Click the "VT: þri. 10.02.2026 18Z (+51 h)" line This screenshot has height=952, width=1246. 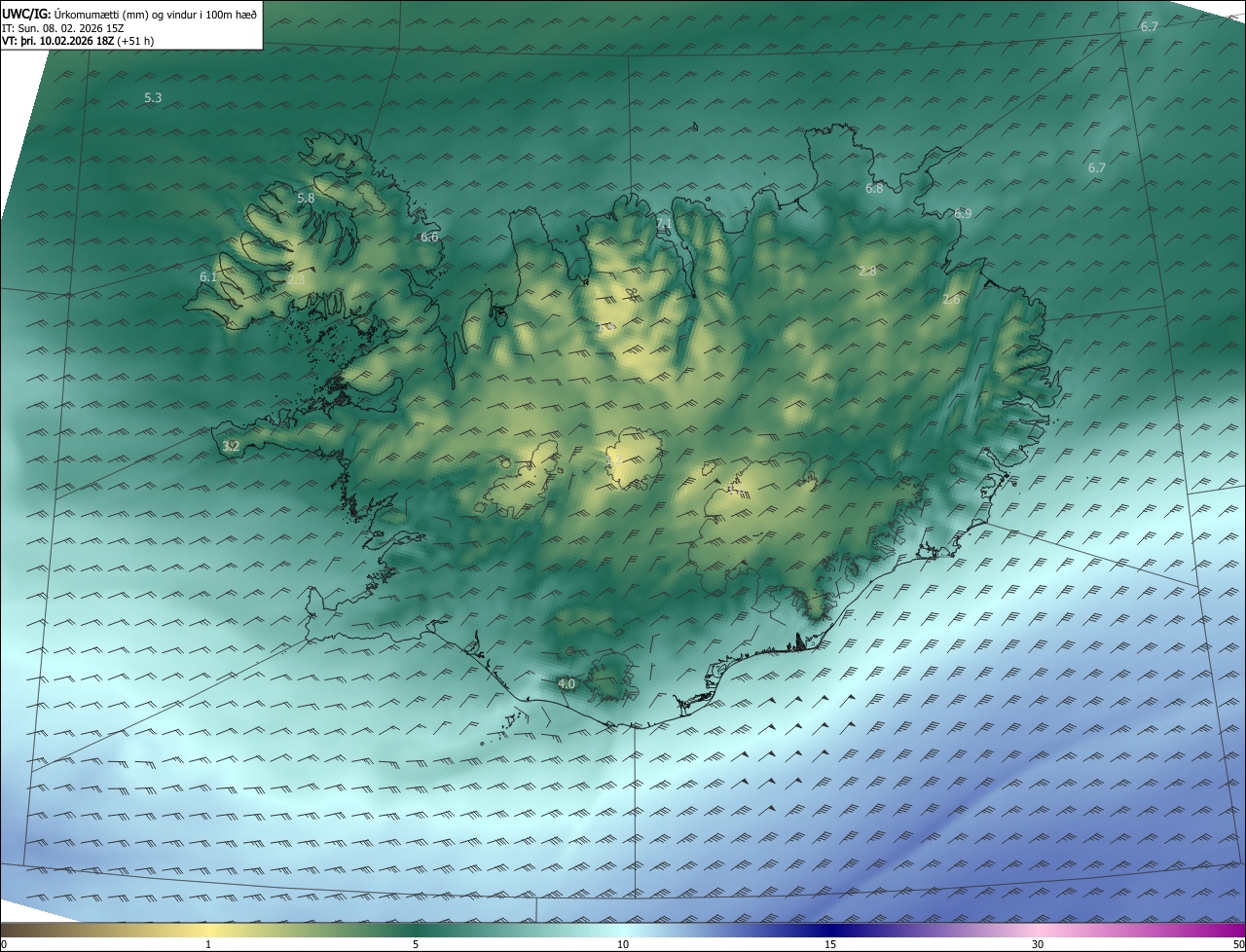pyautogui.click(x=78, y=41)
